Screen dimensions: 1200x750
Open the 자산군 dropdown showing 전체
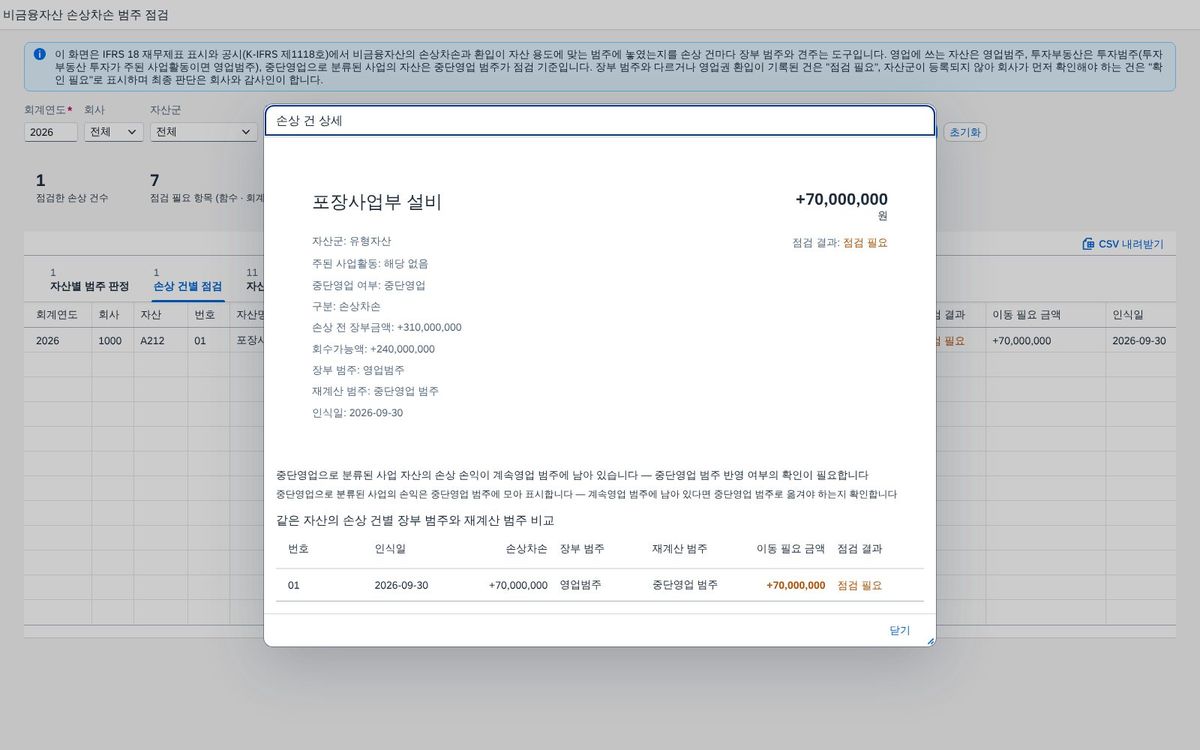(x=204, y=132)
